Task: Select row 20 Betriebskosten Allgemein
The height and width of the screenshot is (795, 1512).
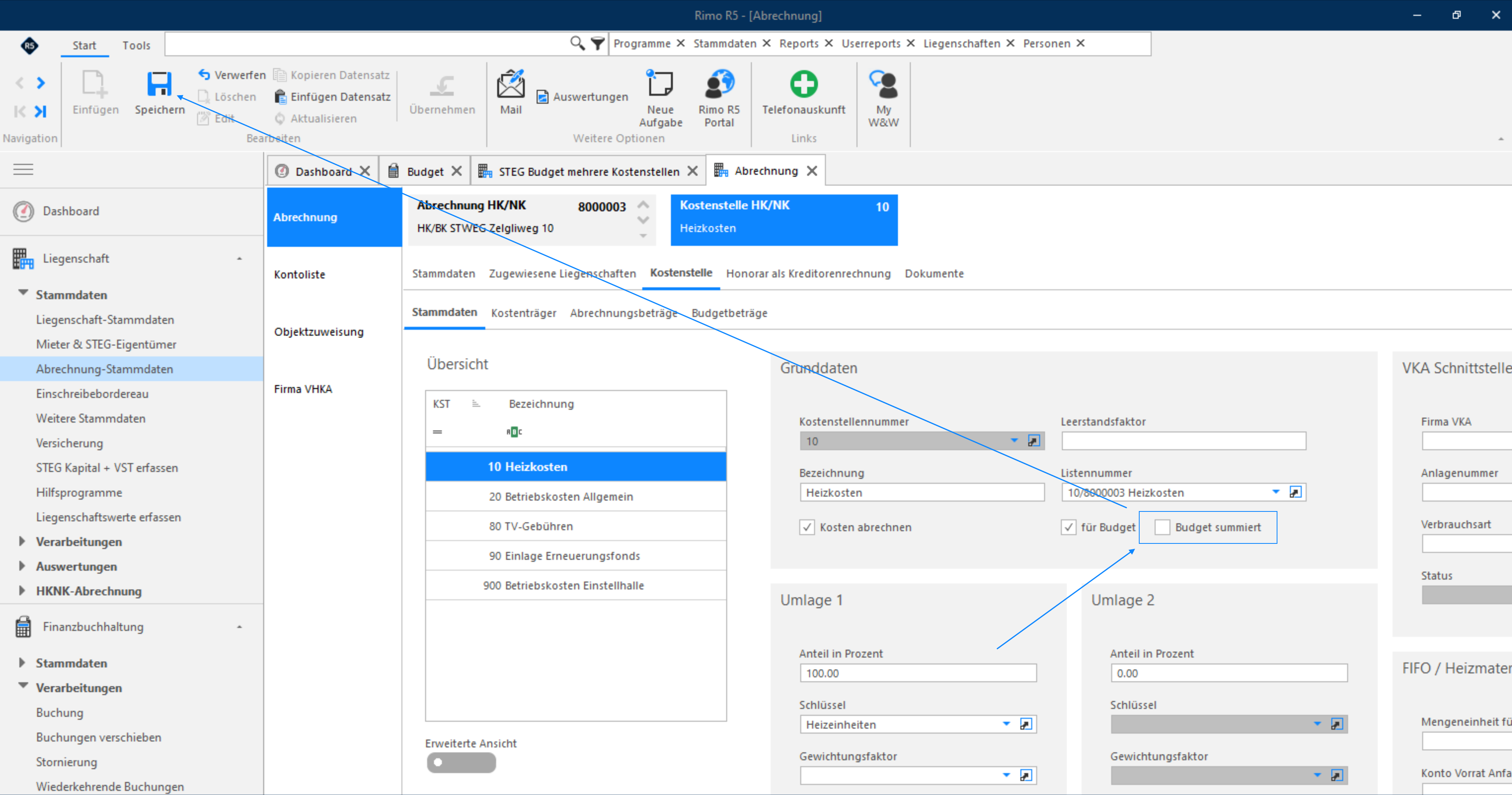Action: tap(576, 496)
